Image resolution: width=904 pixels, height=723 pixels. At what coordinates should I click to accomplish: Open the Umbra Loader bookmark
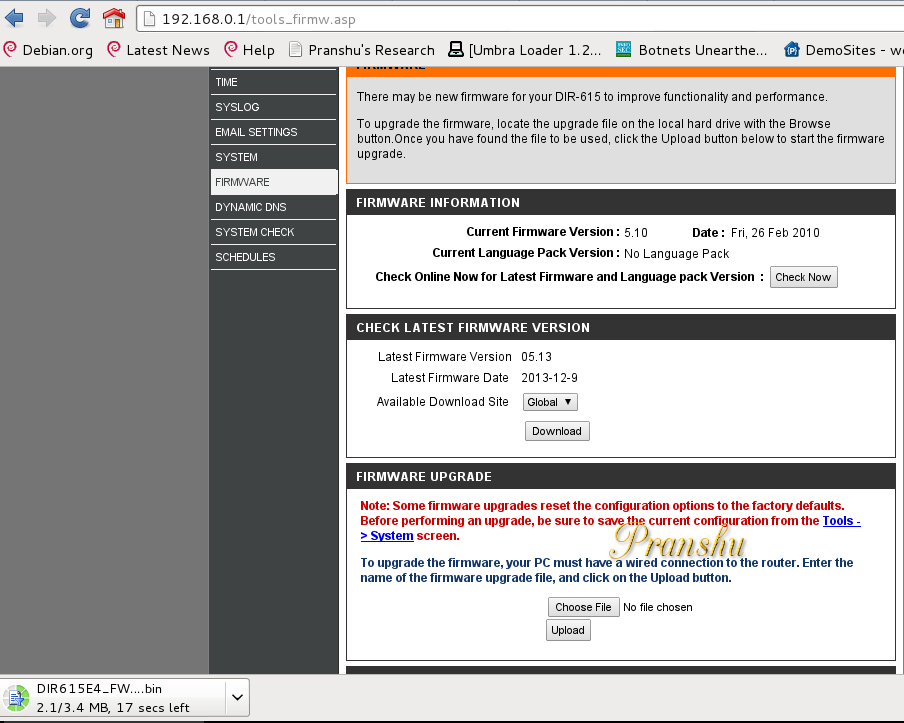[x=525, y=50]
